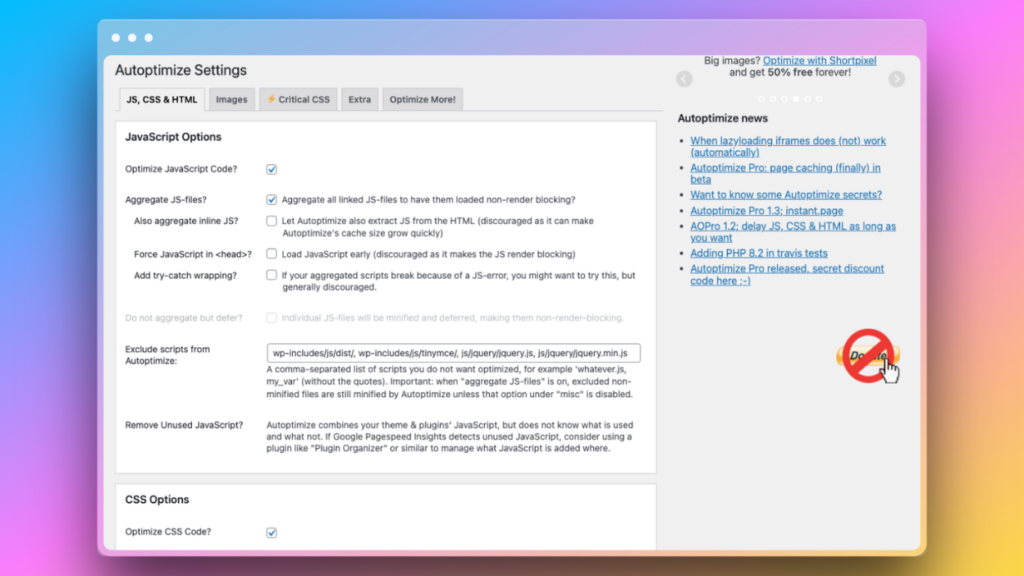Viewport: 1024px width, 576px height.
Task: Open 'AOPro 1.2; delay JS, CSS & HTML' link
Action: (793, 232)
